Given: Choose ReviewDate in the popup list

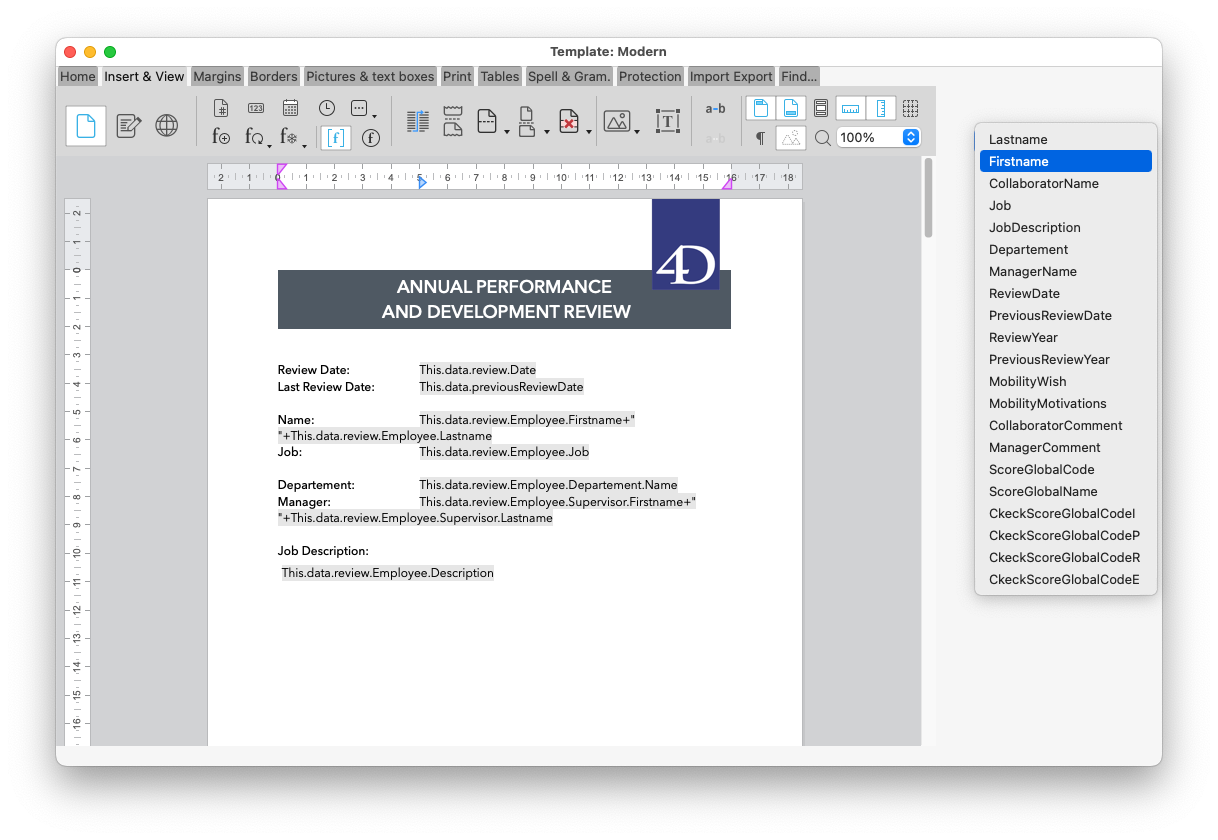Looking at the screenshot, I should click(x=1024, y=293).
